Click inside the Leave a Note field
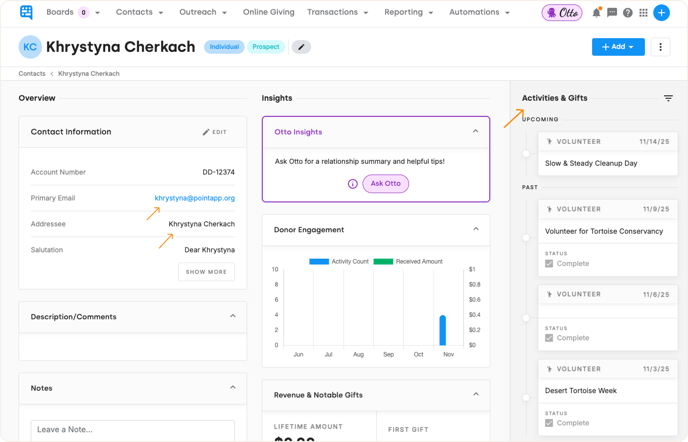The image size is (688, 442). [x=132, y=430]
